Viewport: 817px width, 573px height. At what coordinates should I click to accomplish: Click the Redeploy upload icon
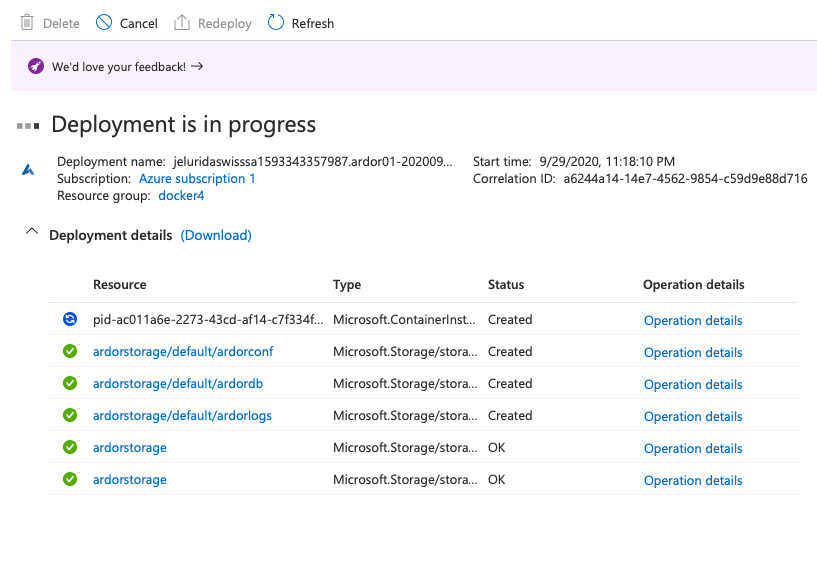181,22
